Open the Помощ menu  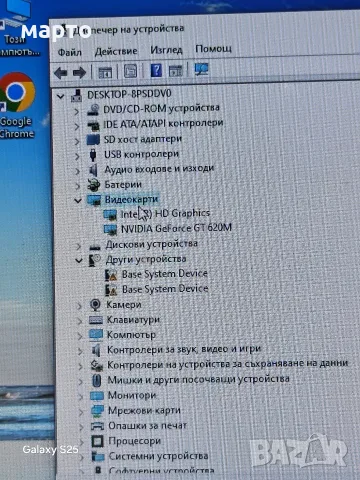[x=213, y=49]
